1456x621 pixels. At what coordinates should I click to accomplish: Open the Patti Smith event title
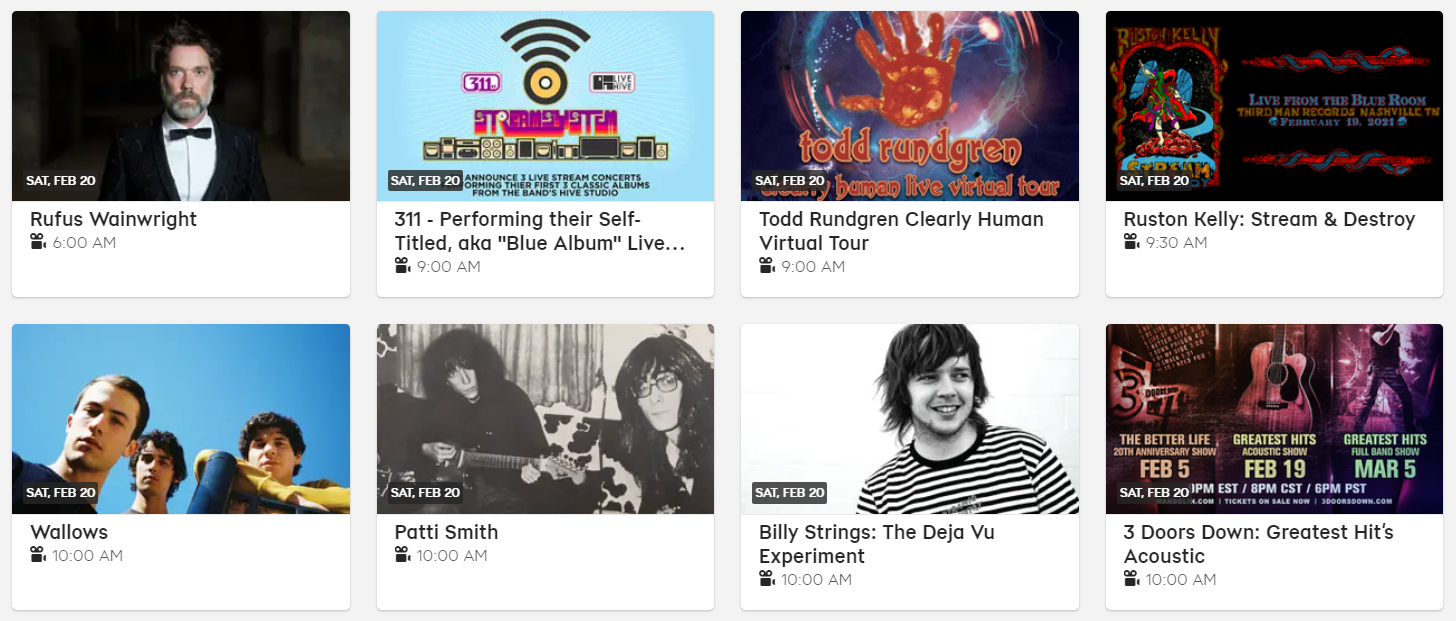coord(446,532)
